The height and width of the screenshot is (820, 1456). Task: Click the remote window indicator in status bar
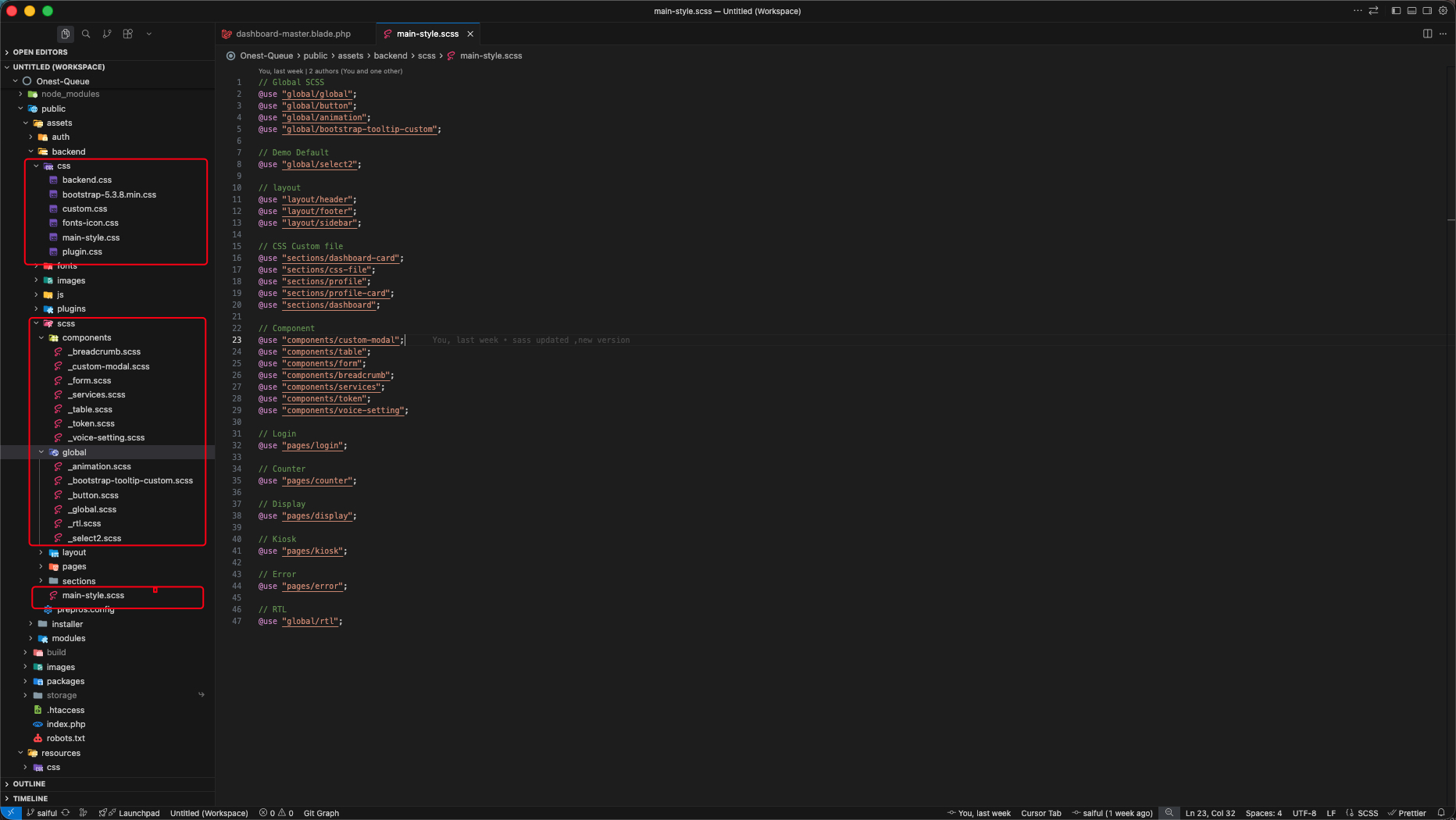[x=10, y=813]
